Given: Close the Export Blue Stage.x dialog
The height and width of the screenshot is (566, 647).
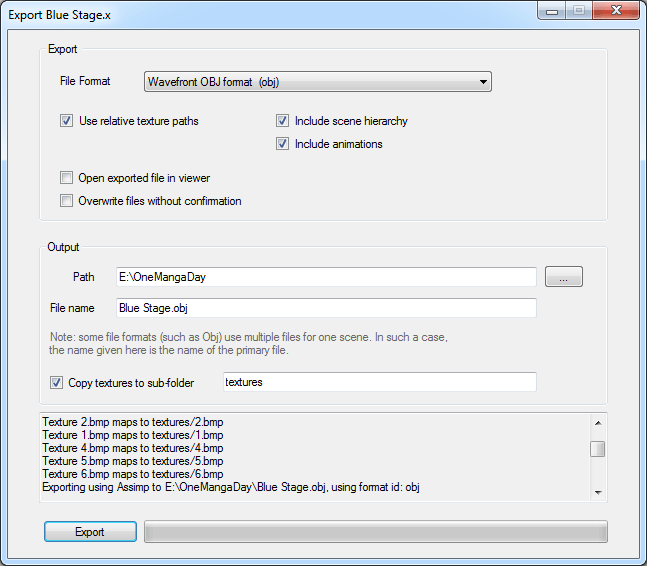Looking at the screenshot, I should tap(616, 10).
